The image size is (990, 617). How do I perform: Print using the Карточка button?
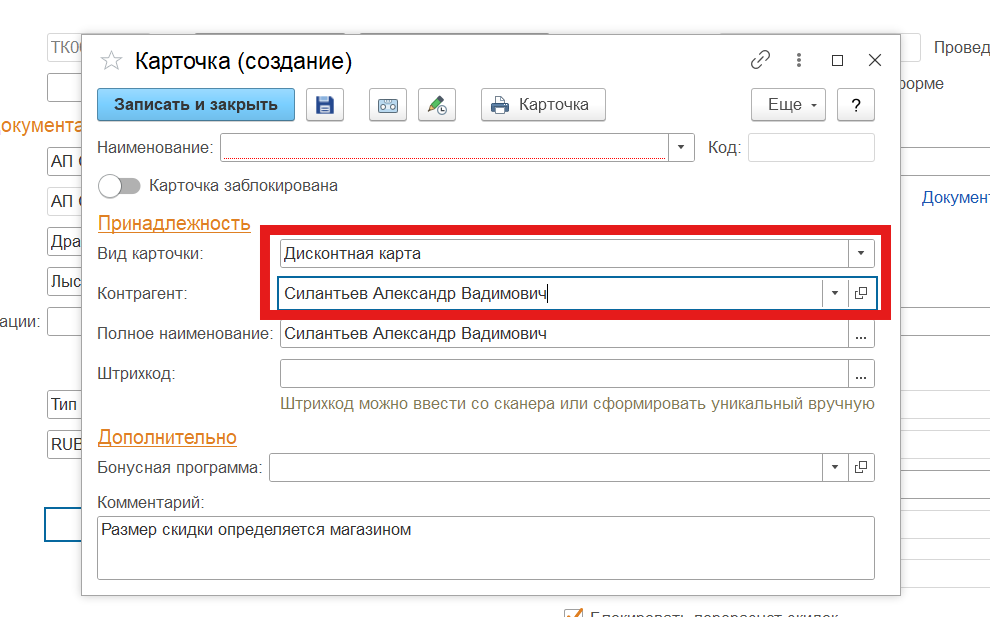[x=542, y=105]
